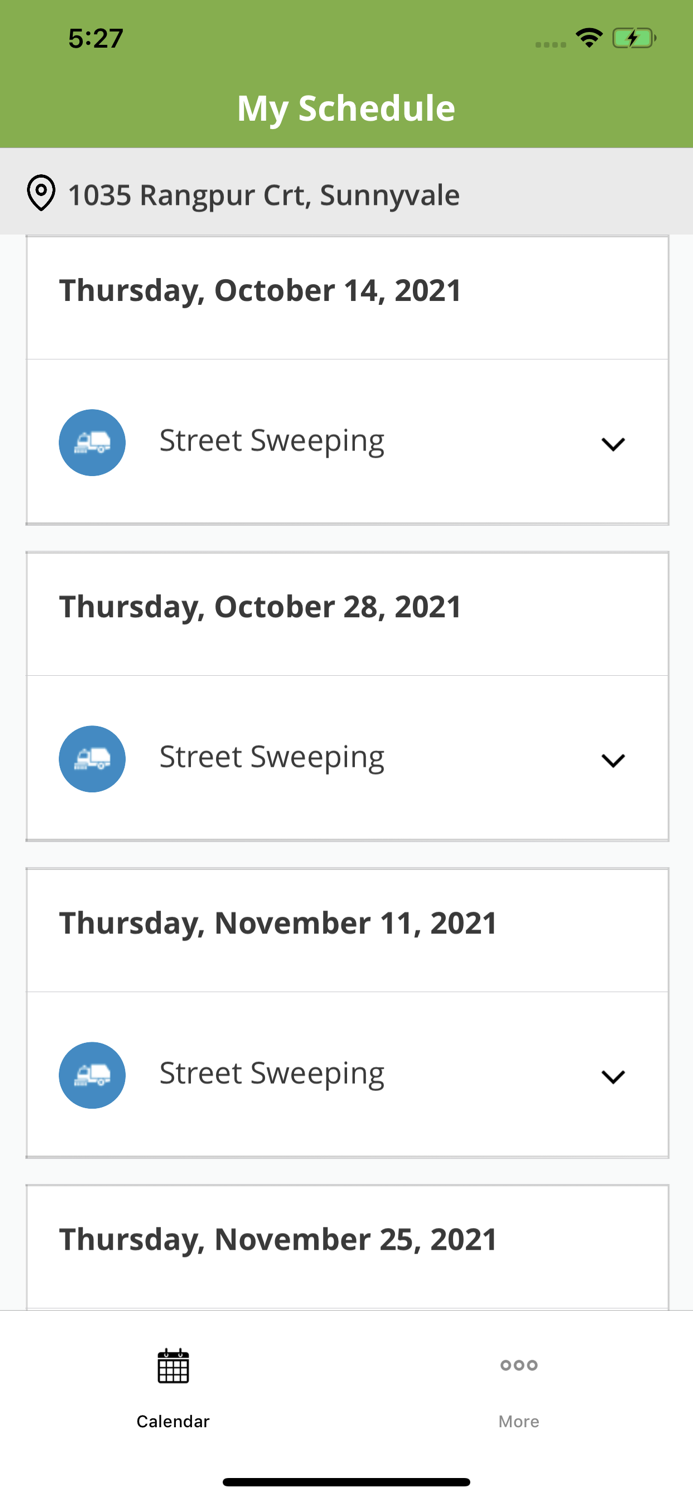The width and height of the screenshot is (693, 1500).
Task: Select the Street Sweeping truck icon for October 14
Action: click(x=92, y=442)
